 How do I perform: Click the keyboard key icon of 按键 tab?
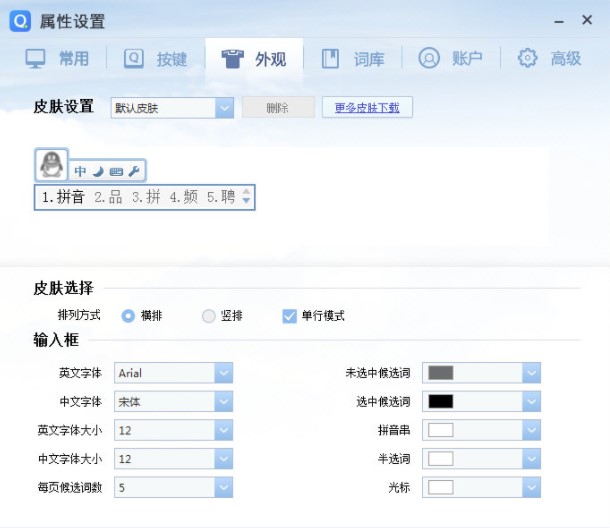tap(134, 59)
